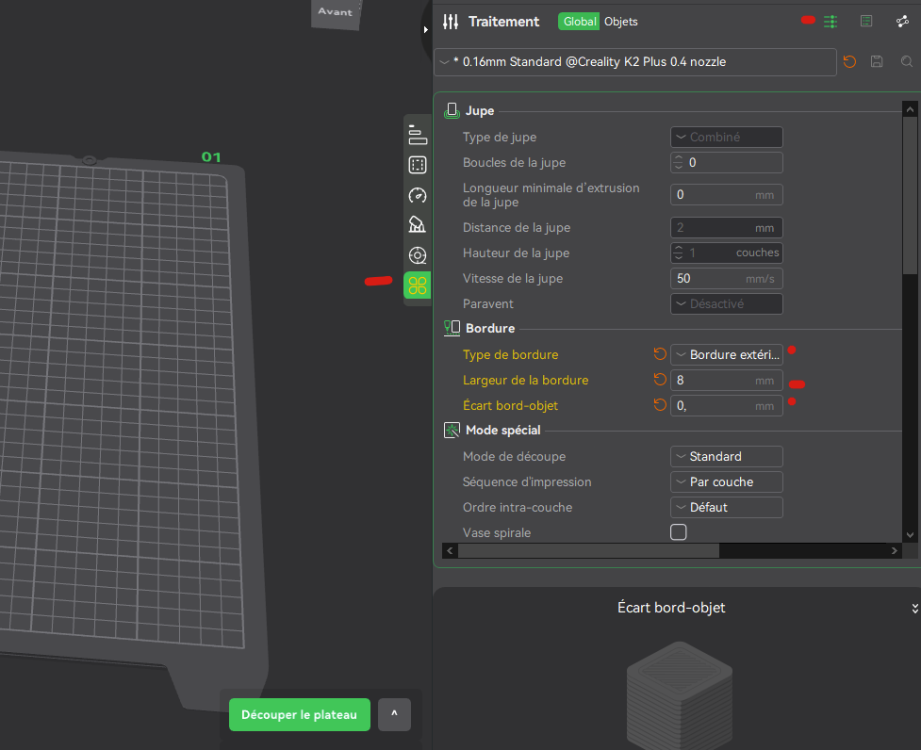Open the filament spool settings icon
The height and width of the screenshot is (750, 921).
418,256
